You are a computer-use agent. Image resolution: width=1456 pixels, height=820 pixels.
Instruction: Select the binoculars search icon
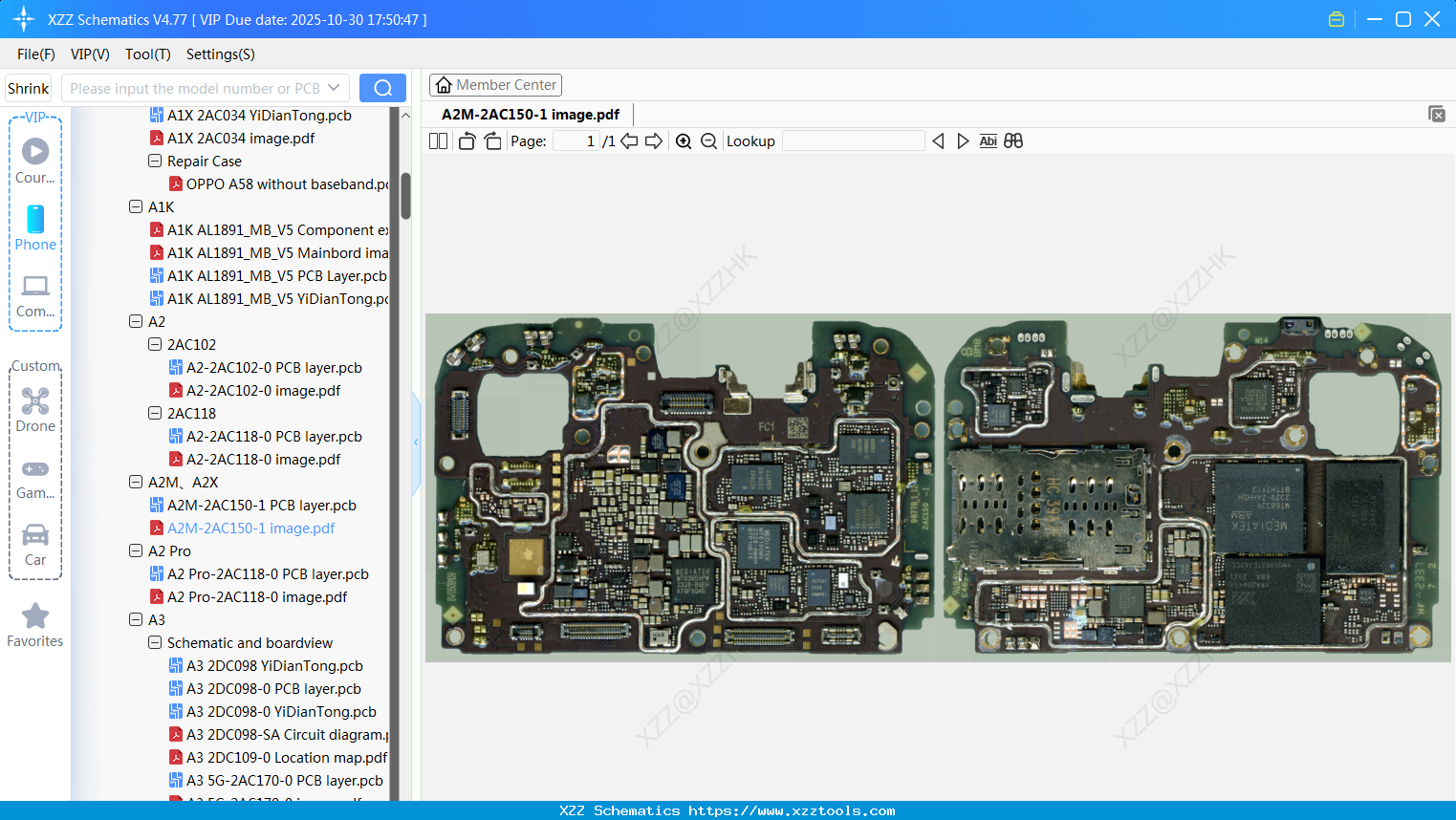tap(1013, 140)
